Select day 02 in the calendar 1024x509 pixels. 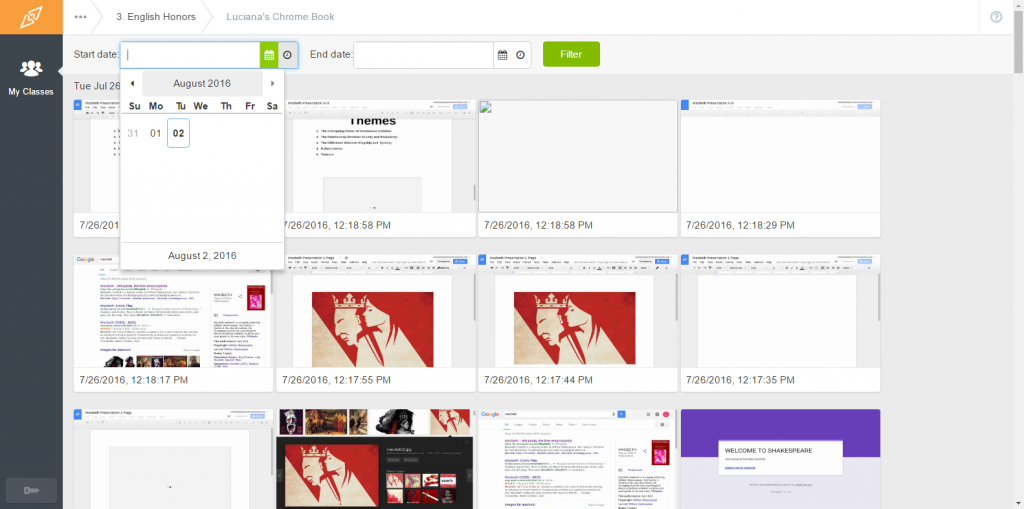(178, 133)
